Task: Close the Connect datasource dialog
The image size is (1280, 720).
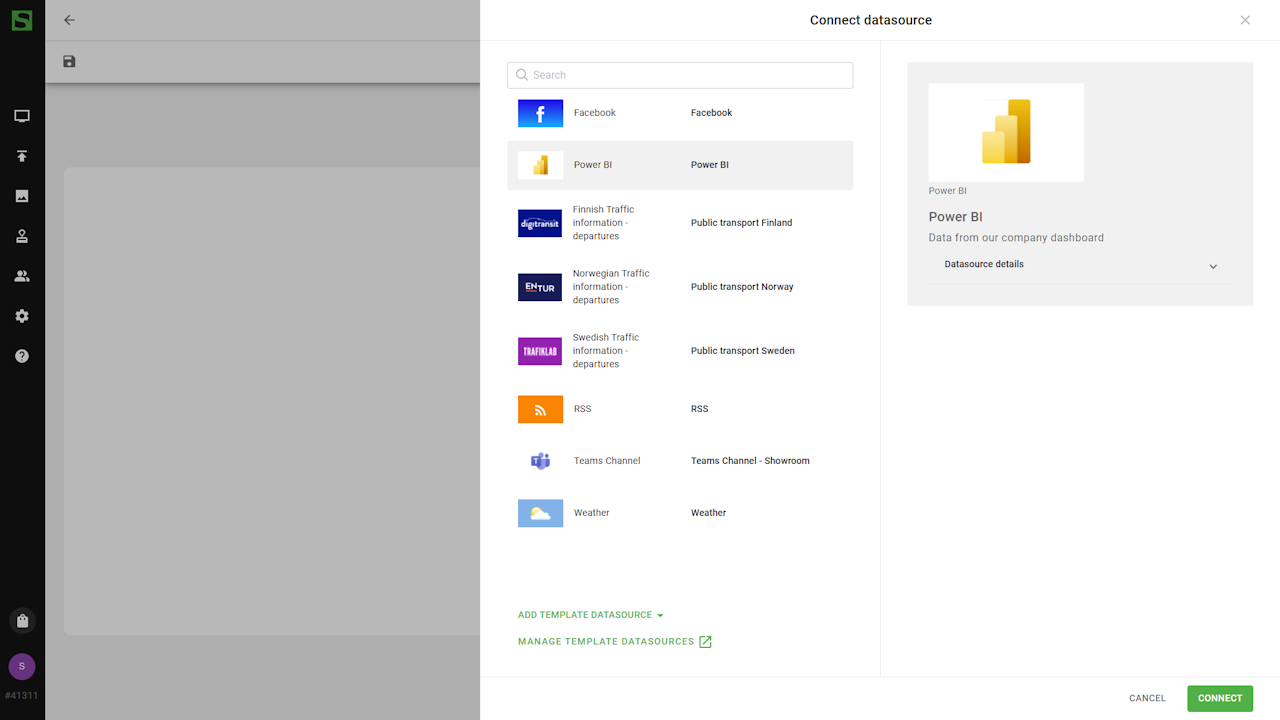Action: pos(1245,20)
